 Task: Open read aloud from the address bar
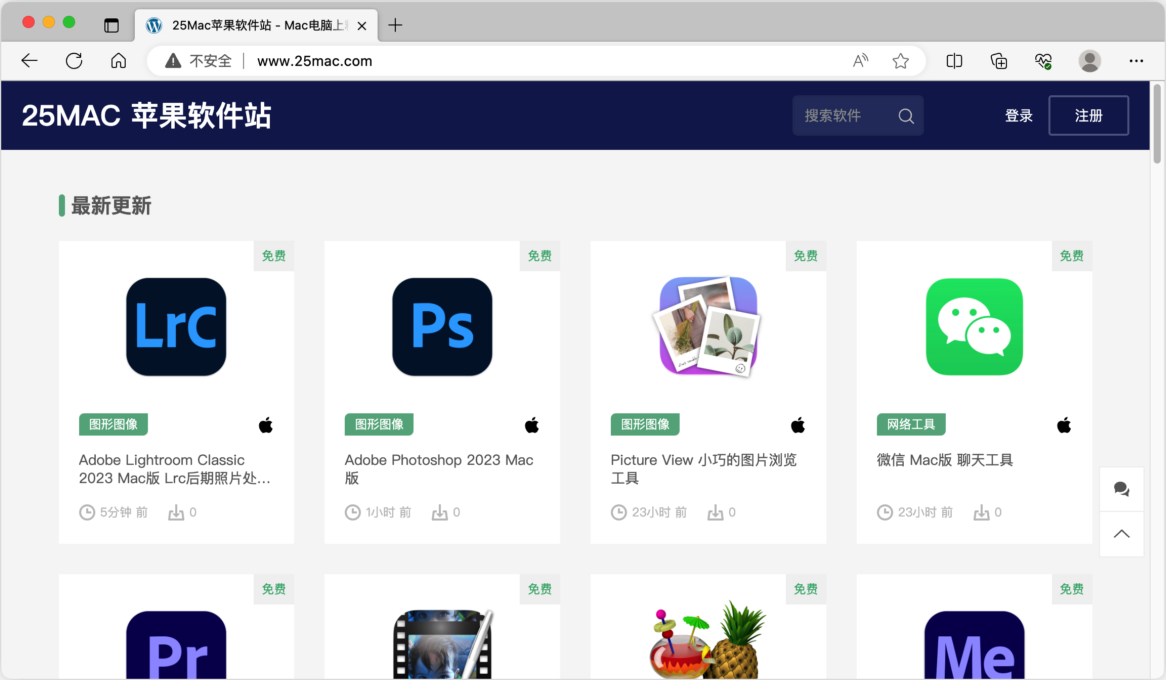coord(860,61)
